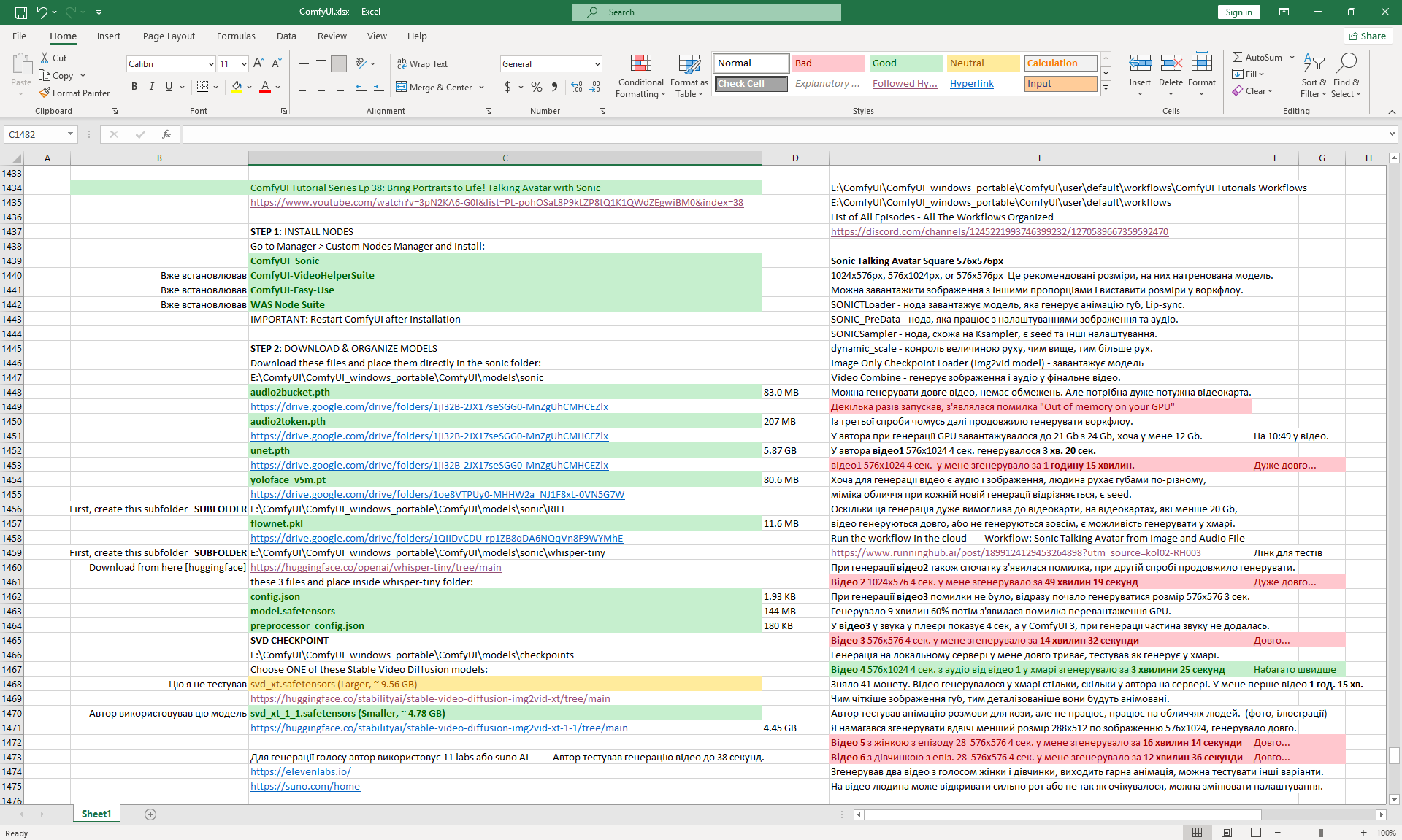
Task: Switch to Page Break Preview view
Action: click(x=1255, y=833)
